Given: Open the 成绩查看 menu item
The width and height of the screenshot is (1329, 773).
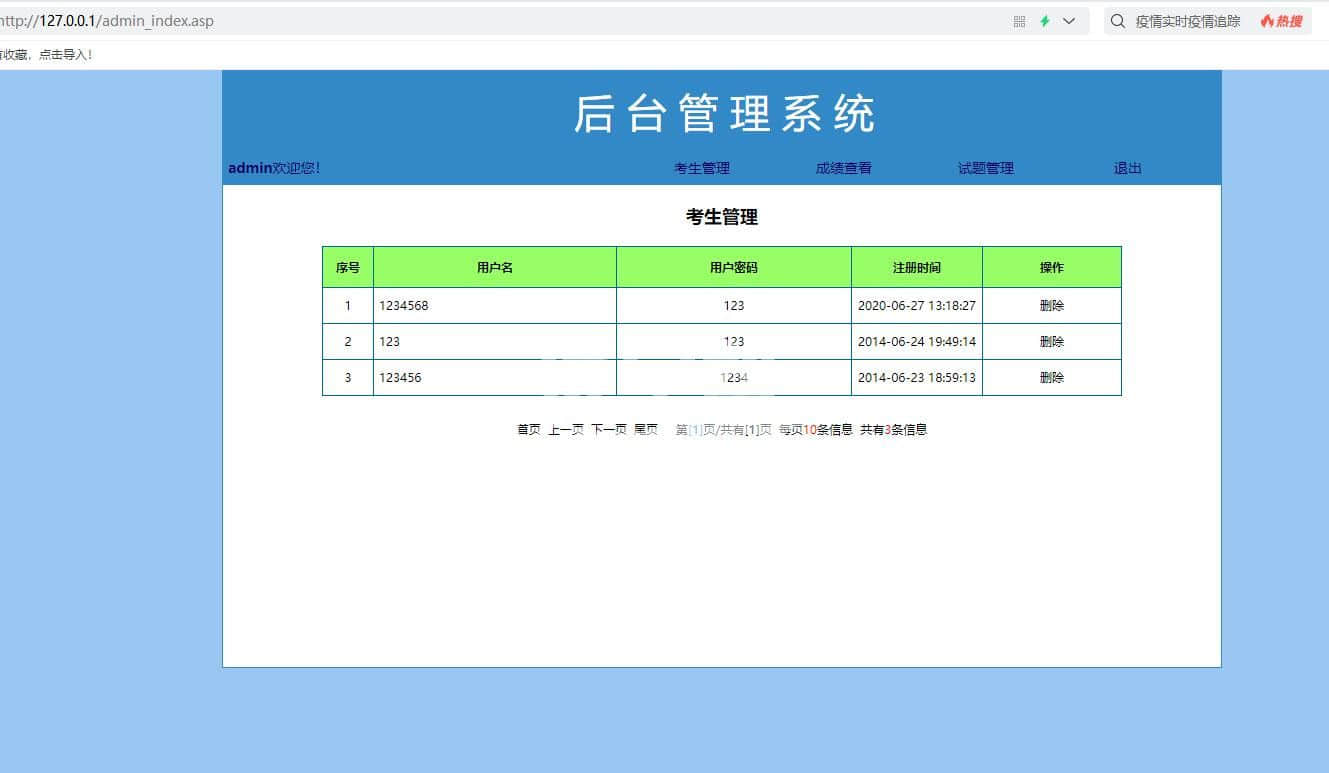Looking at the screenshot, I should pos(843,168).
